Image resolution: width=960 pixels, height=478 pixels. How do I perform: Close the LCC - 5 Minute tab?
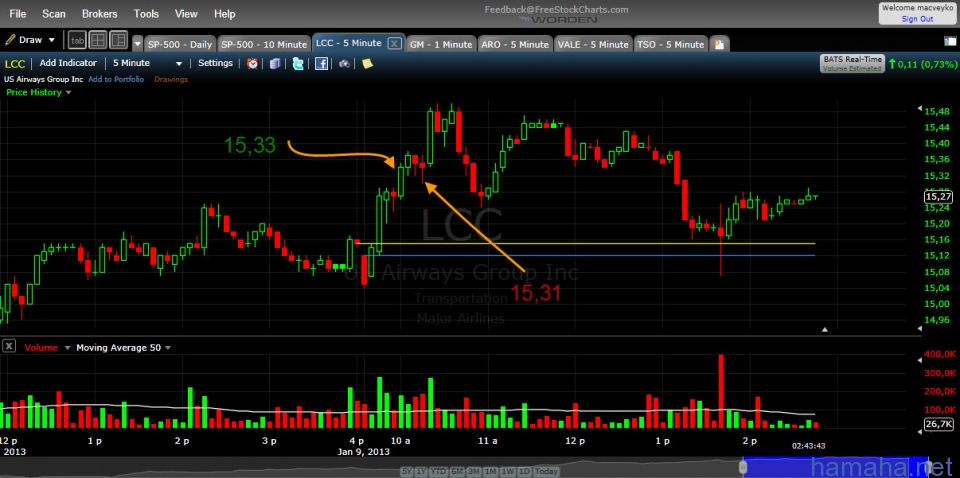(395, 43)
